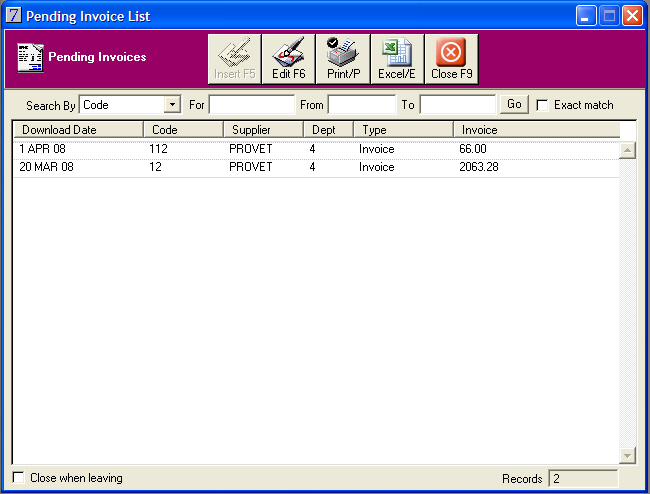650x494 pixels.
Task: Click the list scrollbar up arrow
Action: pos(627,150)
